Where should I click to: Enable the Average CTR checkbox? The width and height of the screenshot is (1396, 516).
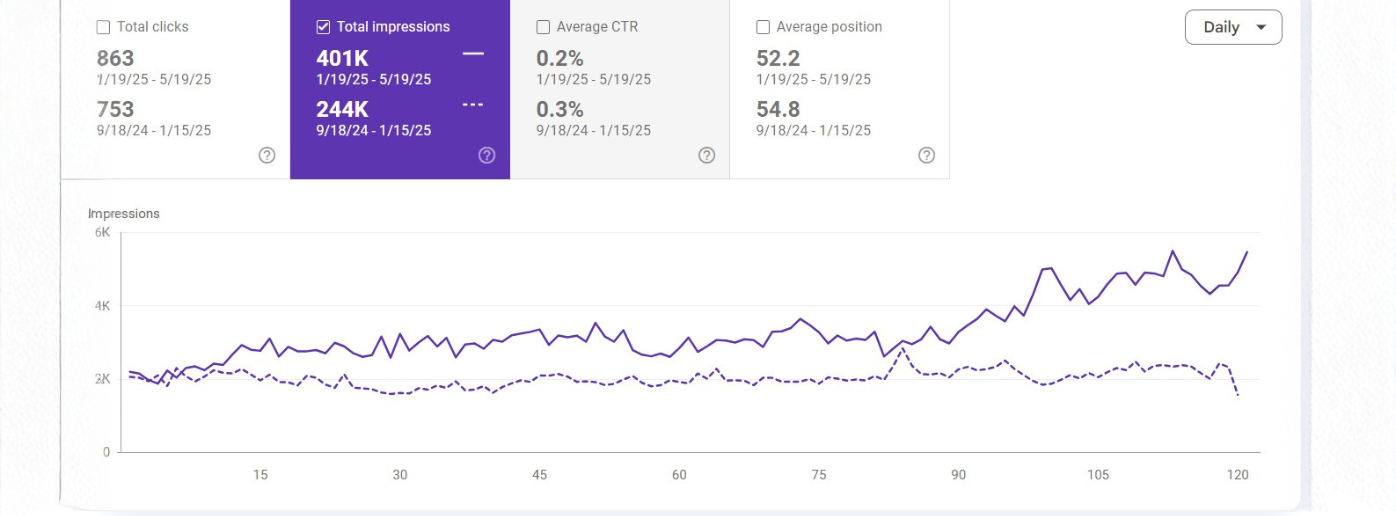pos(543,27)
